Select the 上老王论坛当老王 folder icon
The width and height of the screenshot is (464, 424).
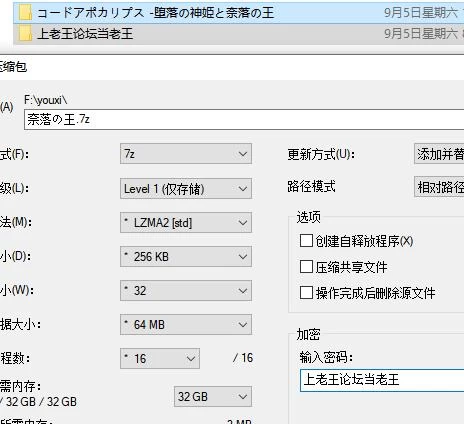point(25,34)
